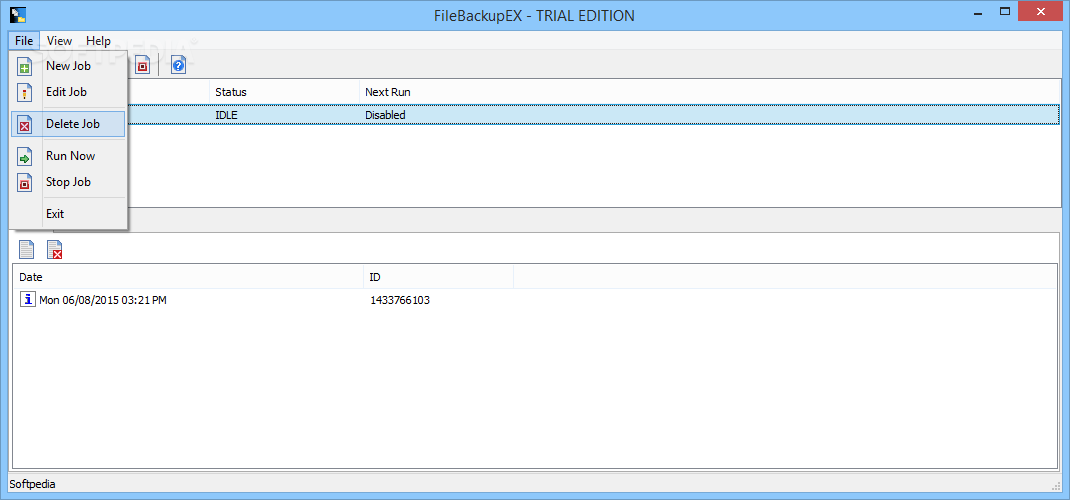Select Exit in the File menu
1070x500 pixels.
[x=55, y=214]
